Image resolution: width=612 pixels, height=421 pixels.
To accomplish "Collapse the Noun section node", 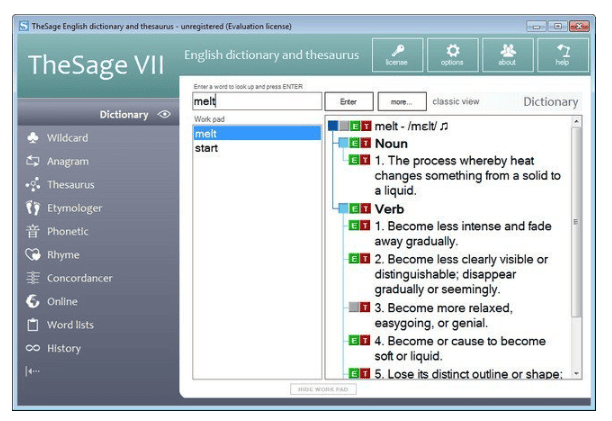I will click(x=343, y=143).
